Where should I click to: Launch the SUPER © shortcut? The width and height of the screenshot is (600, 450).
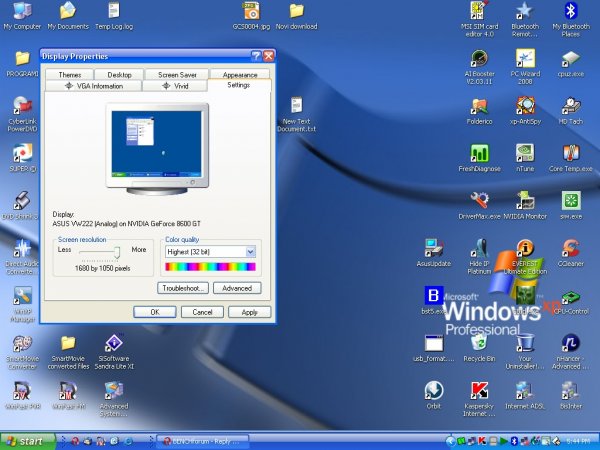22,158
